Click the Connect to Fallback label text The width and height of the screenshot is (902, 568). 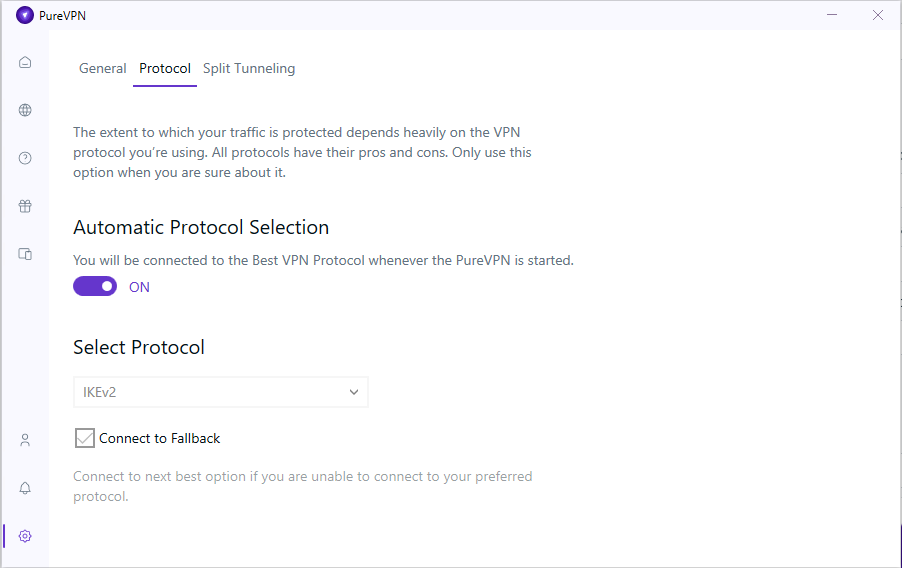pyautogui.click(x=159, y=439)
